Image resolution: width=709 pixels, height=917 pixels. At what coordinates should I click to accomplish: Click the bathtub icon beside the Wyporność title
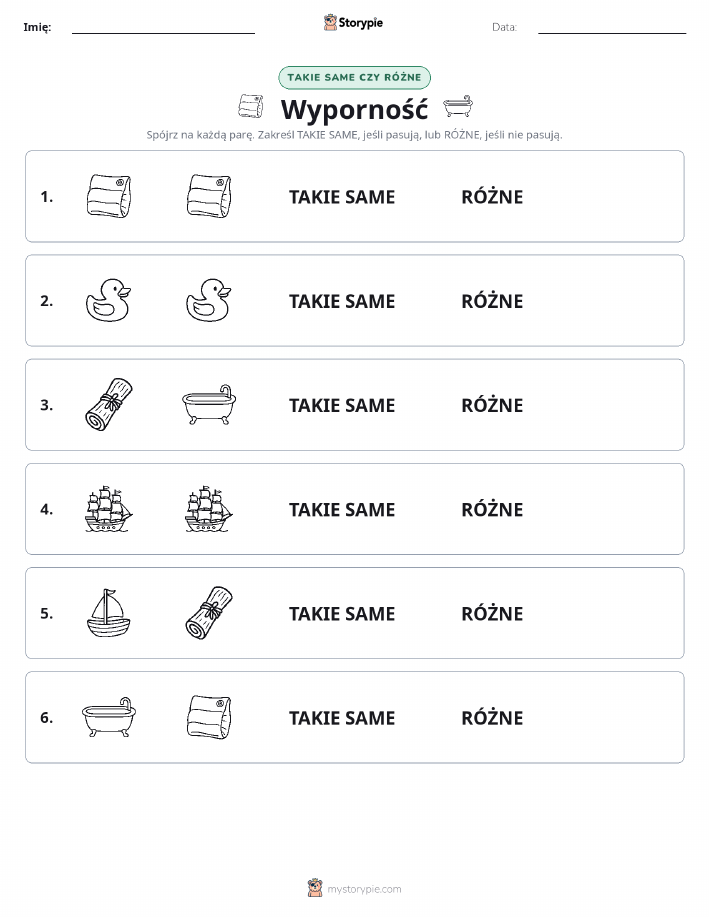tap(457, 106)
